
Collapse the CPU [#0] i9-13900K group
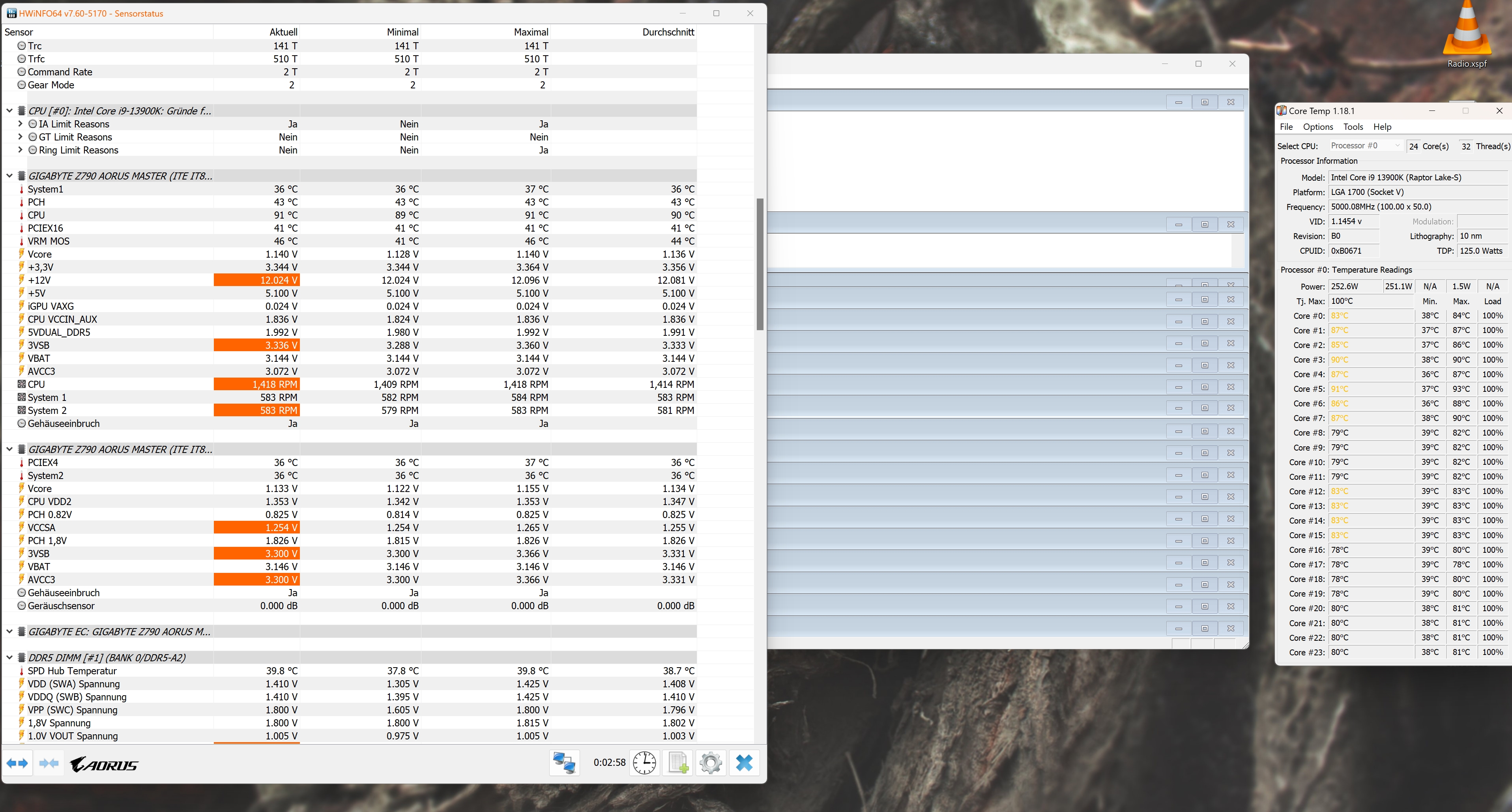(9, 110)
